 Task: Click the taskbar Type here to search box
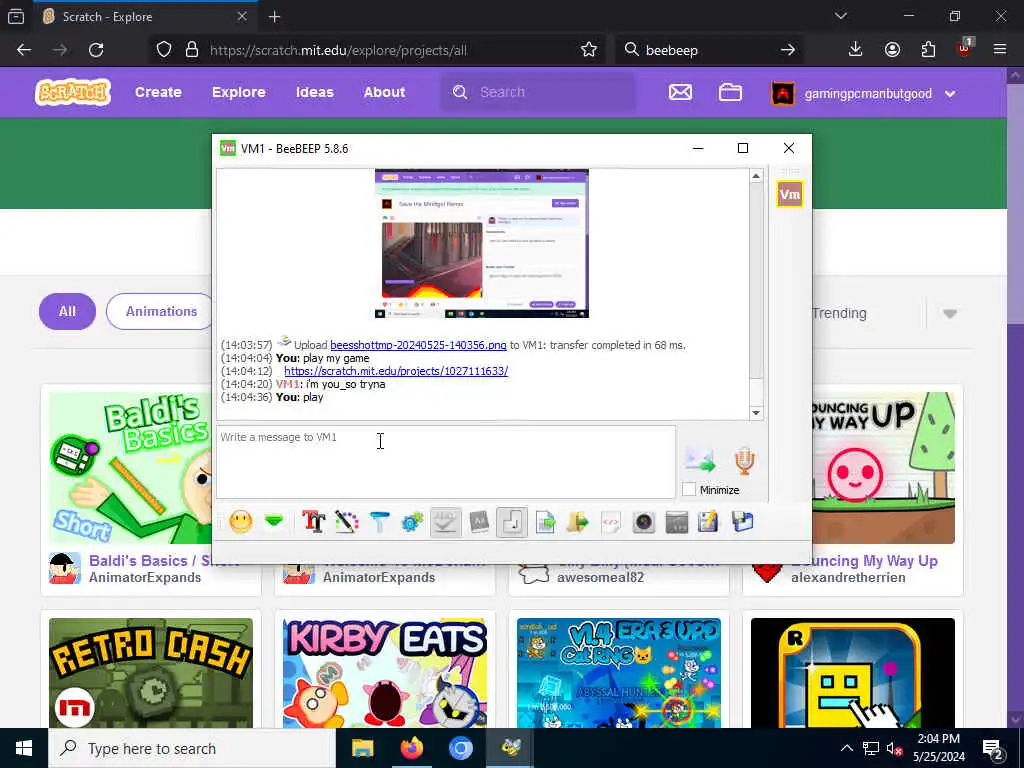tap(191, 748)
